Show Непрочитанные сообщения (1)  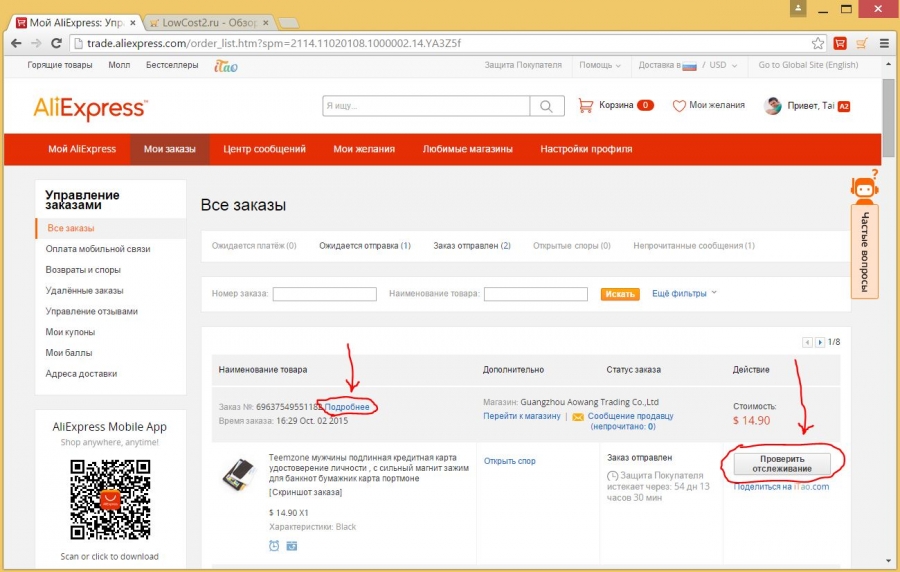[693, 246]
